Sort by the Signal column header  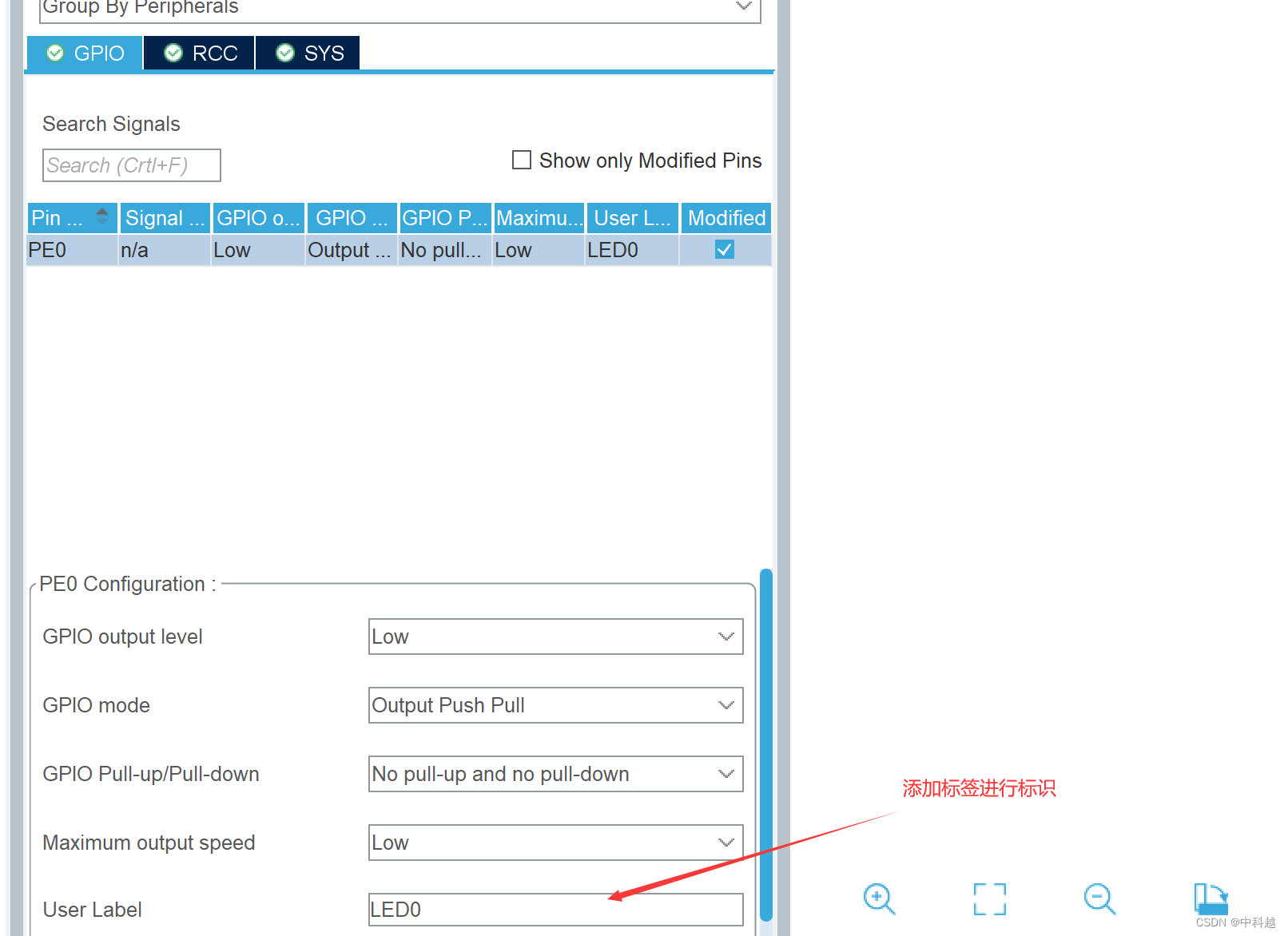tap(165, 218)
